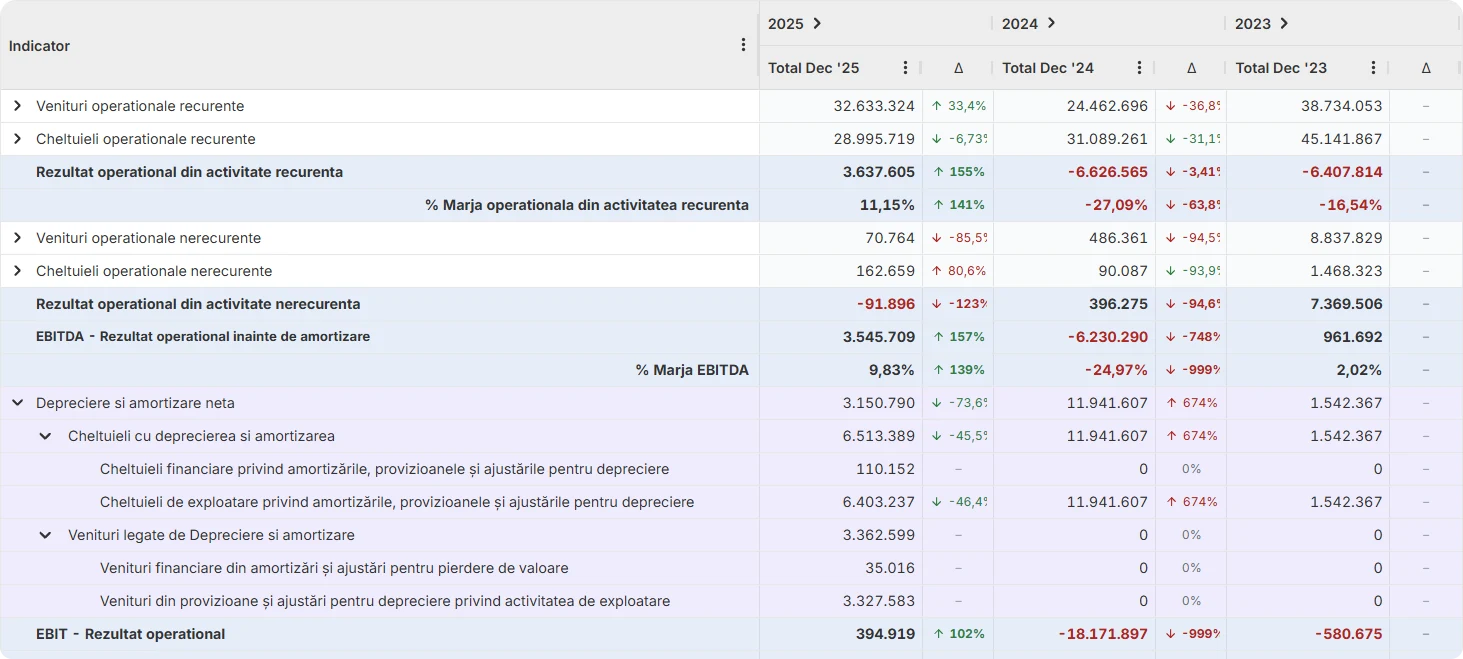The height and width of the screenshot is (659, 1463).
Task: Select the value 7.369.506
Action: click(x=1346, y=304)
